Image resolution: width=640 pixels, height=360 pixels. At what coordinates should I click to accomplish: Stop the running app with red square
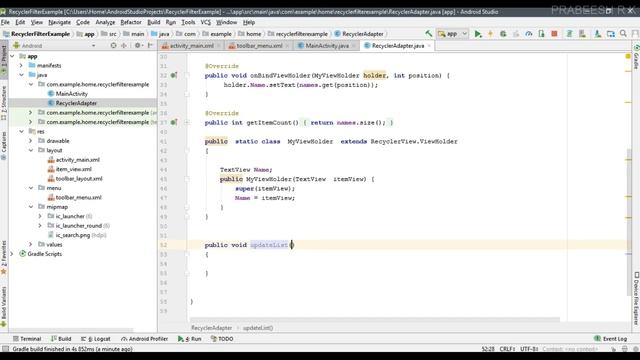click(554, 34)
